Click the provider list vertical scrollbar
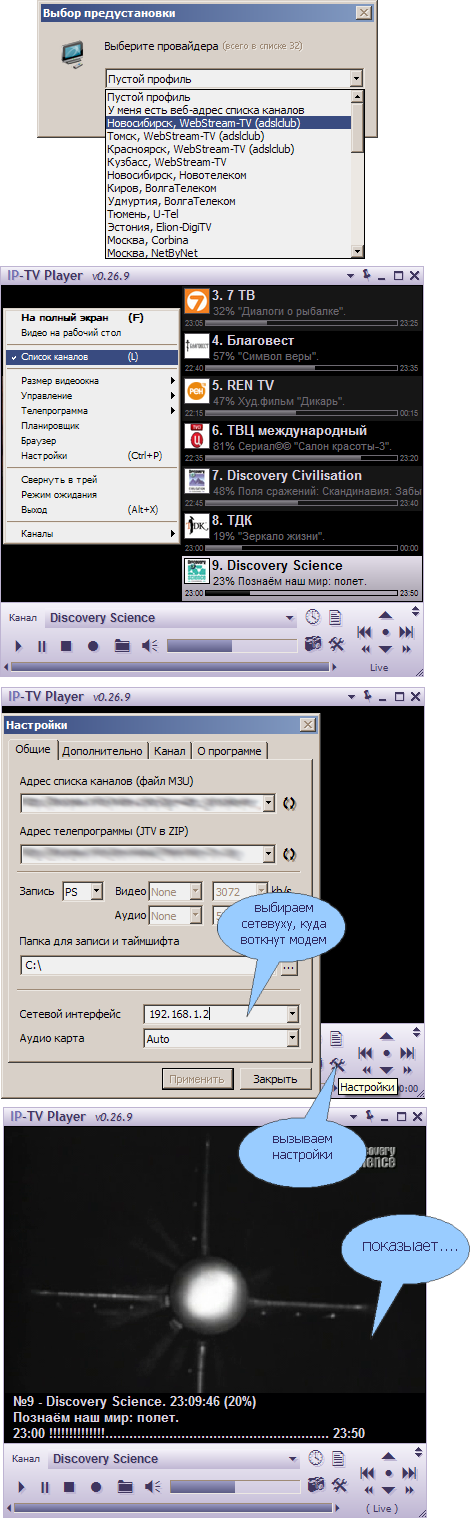The height and width of the screenshot is (1518, 471). [x=357, y=174]
